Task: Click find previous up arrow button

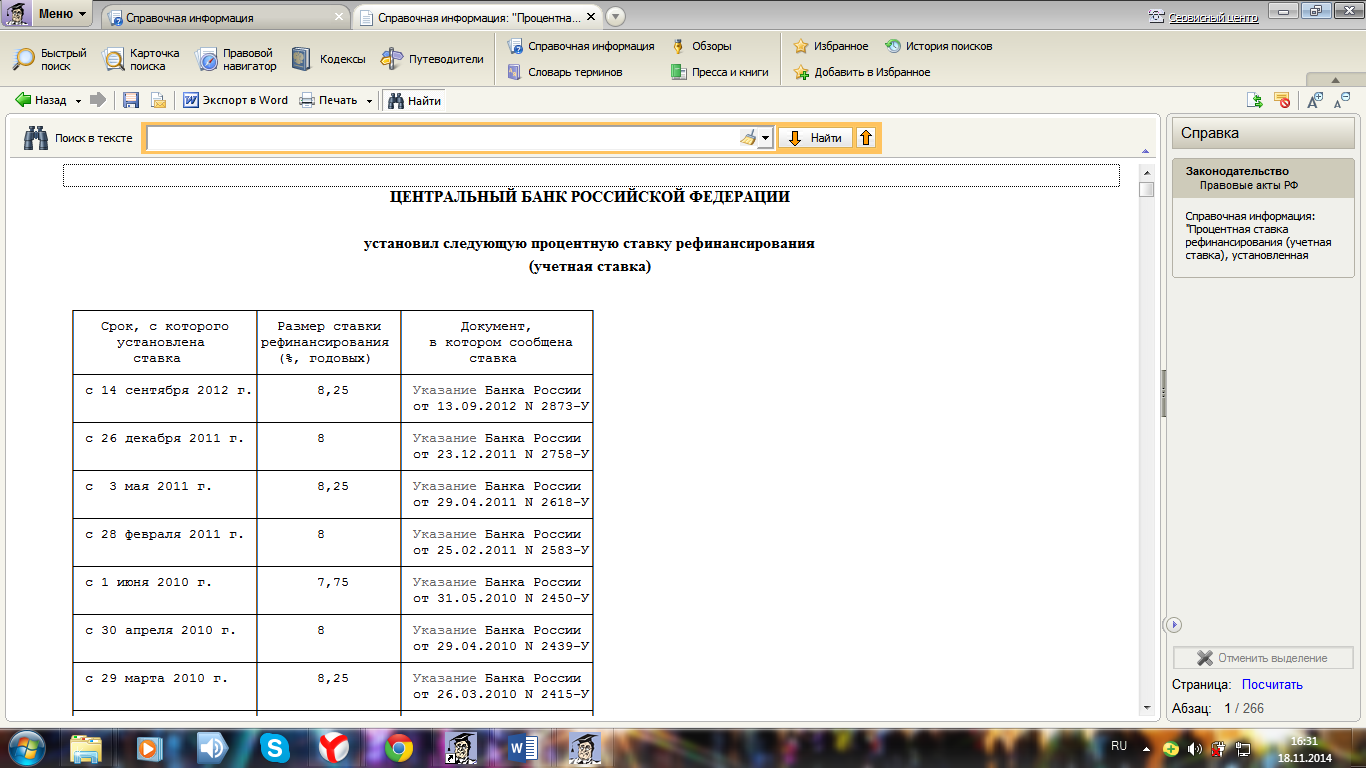Action: 866,138
